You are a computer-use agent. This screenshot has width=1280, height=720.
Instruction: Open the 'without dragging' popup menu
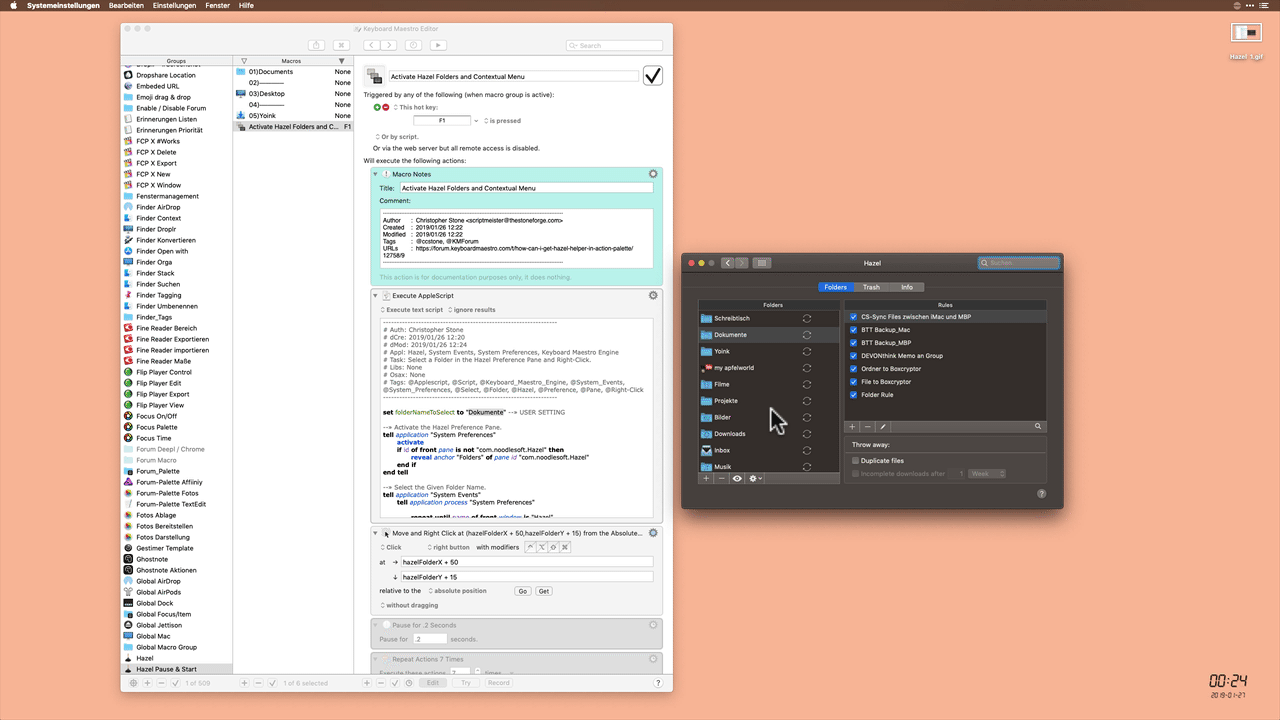pos(410,605)
